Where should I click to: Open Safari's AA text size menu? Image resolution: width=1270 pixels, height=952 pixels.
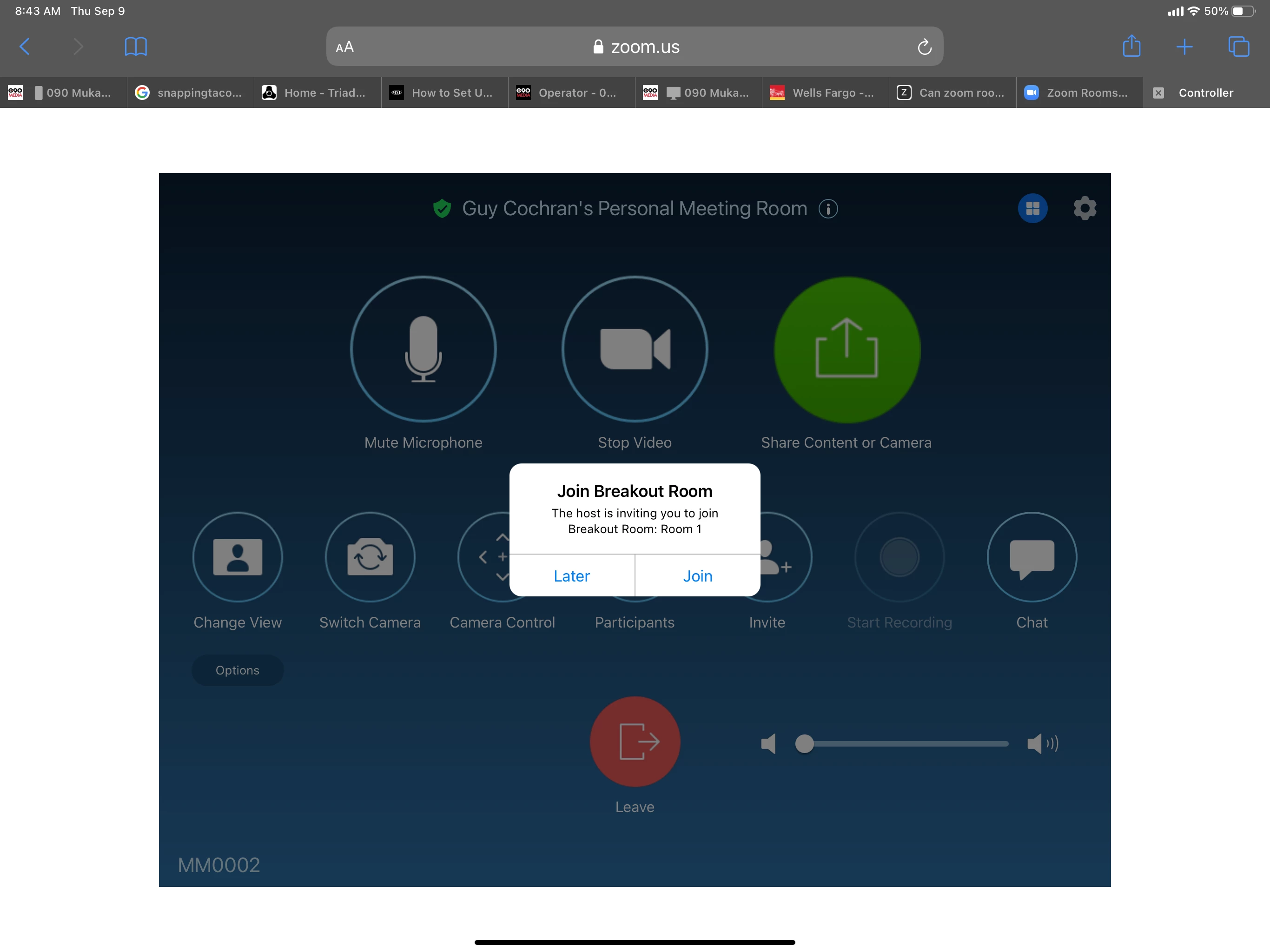(344, 47)
